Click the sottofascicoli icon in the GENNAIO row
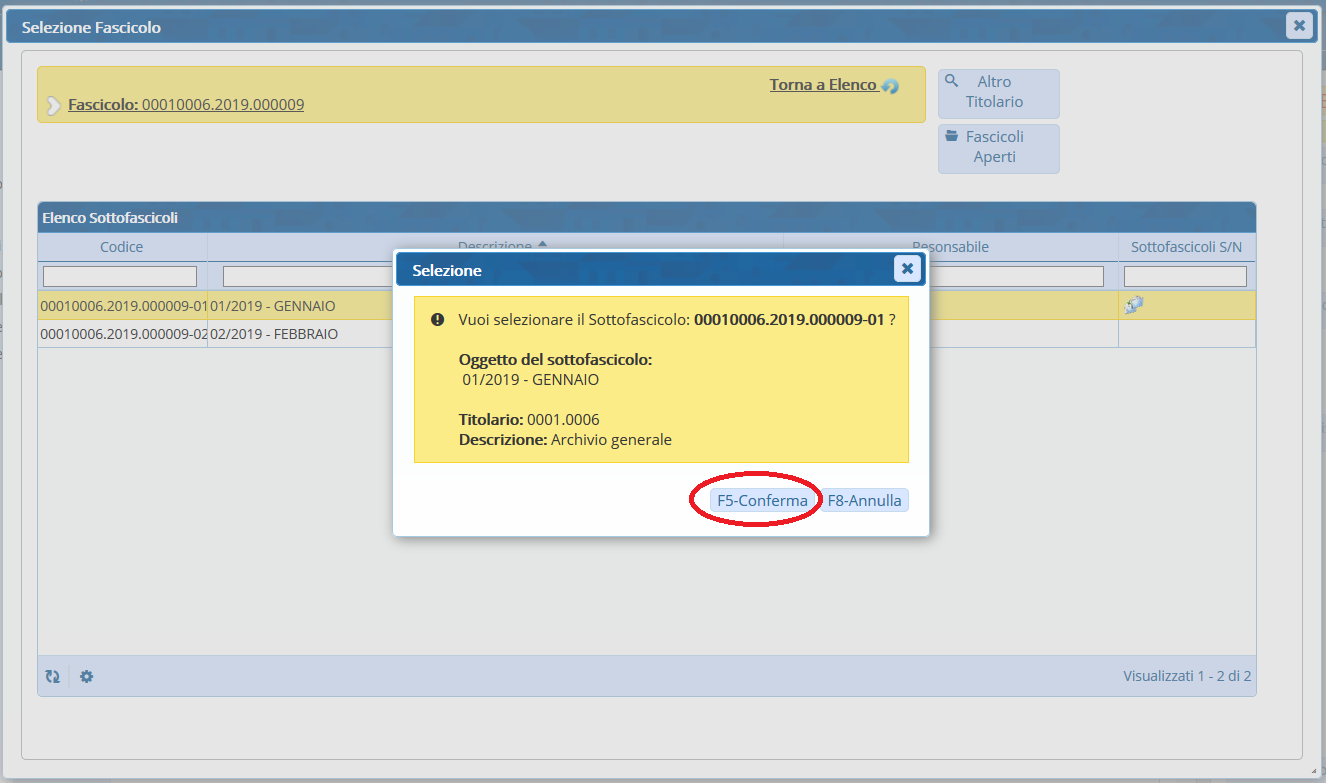Image resolution: width=1326 pixels, height=783 pixels. coord(1133,306)
